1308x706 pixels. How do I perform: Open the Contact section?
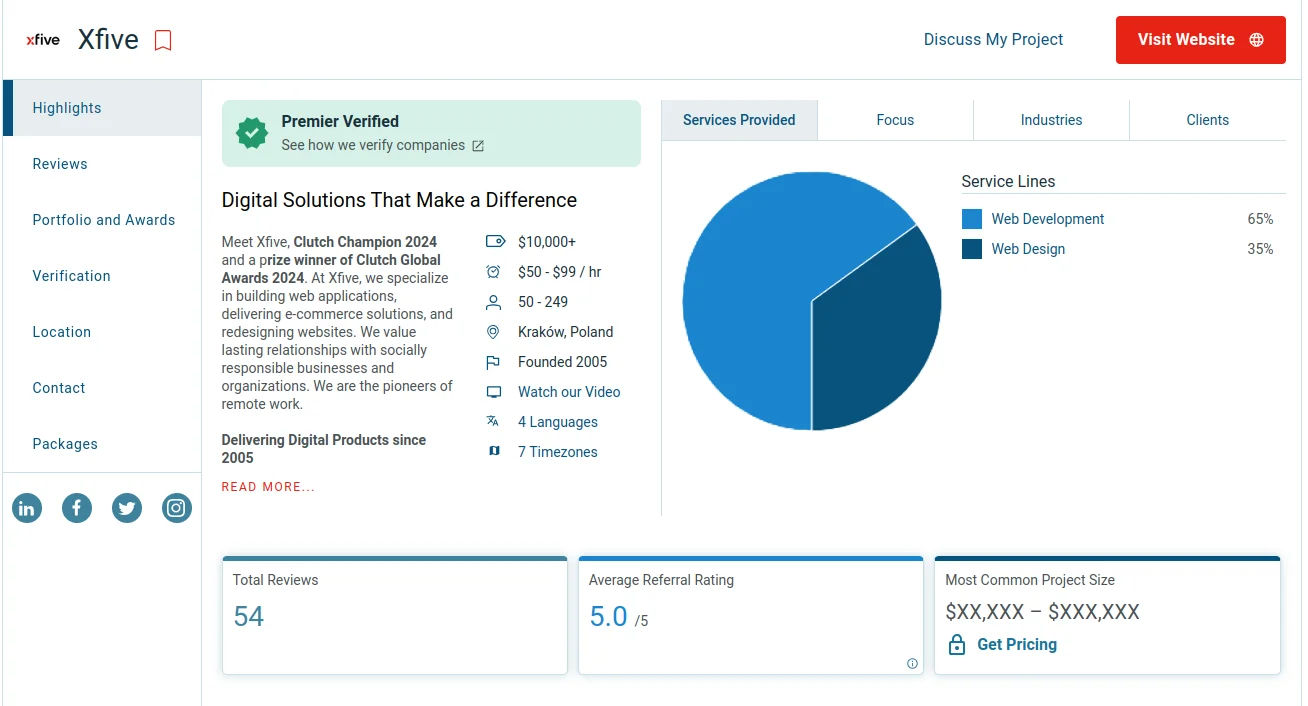coord(102,388)
